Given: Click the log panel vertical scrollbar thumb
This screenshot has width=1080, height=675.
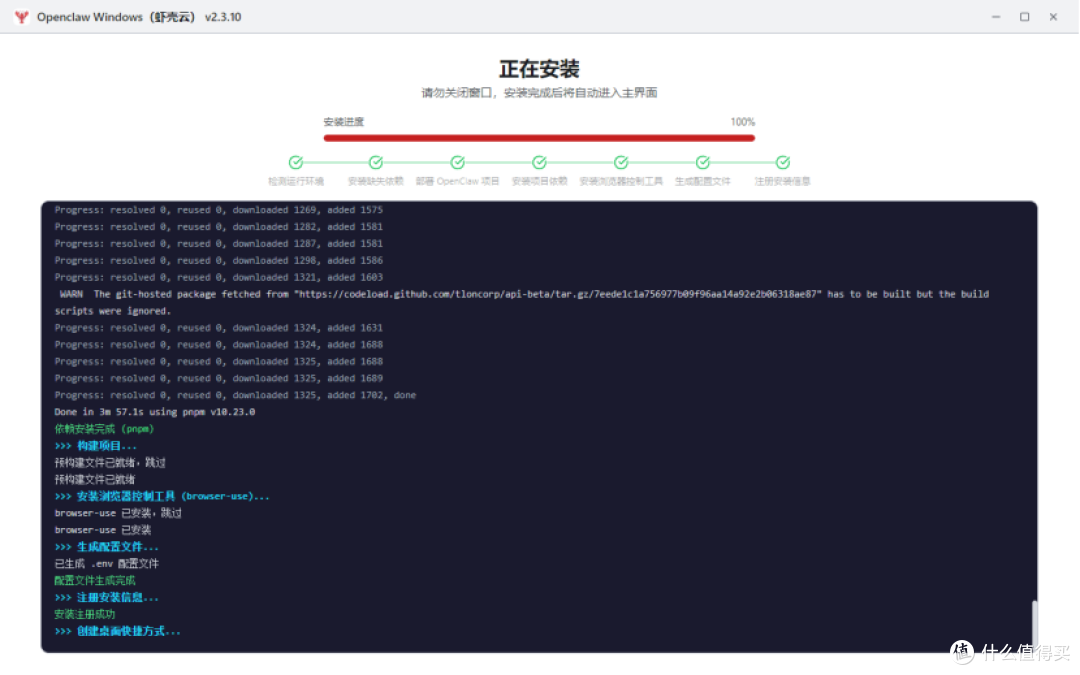Looking at the screenshot, I should [1034, 623].
